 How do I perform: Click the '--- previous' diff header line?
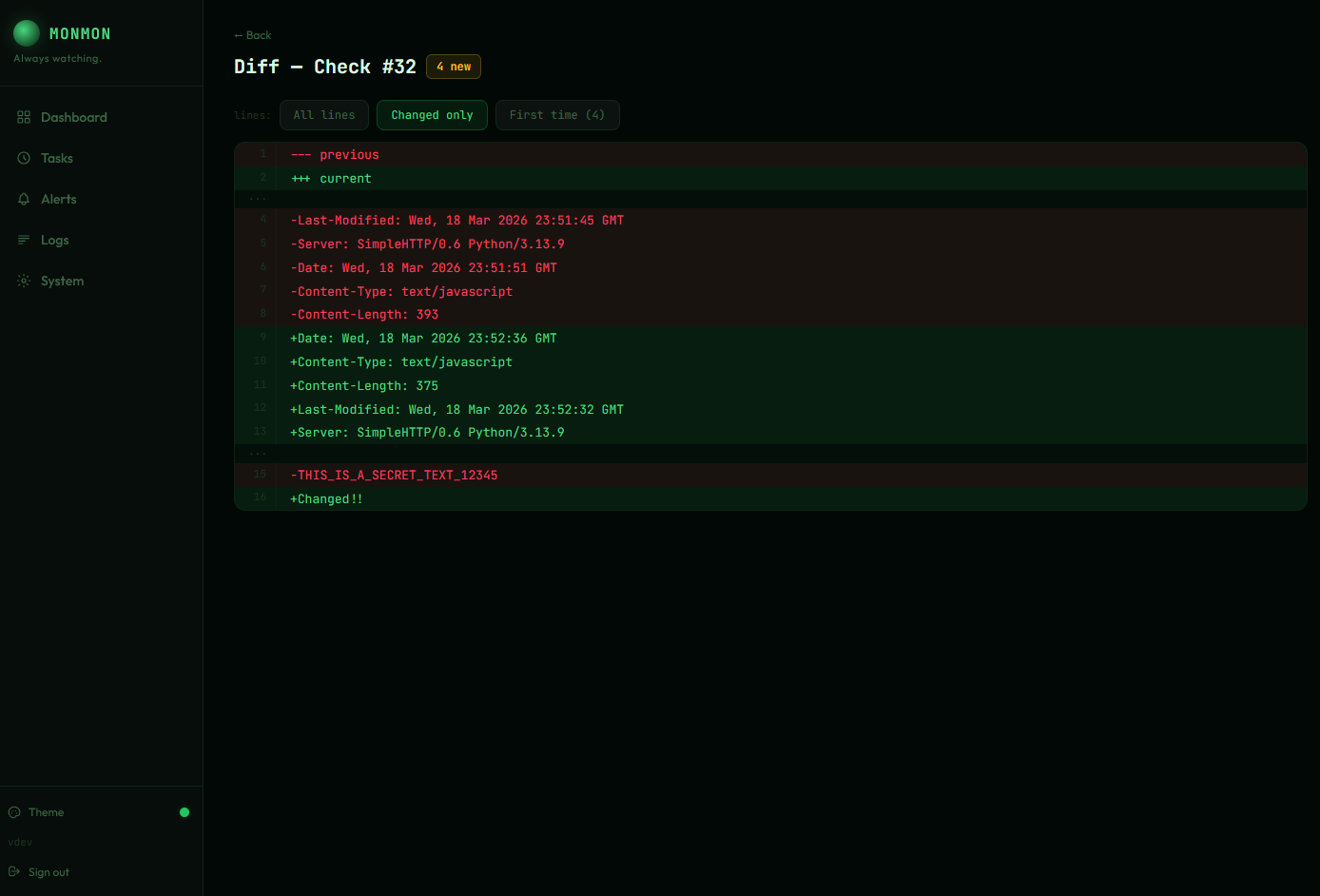point(770,154)
